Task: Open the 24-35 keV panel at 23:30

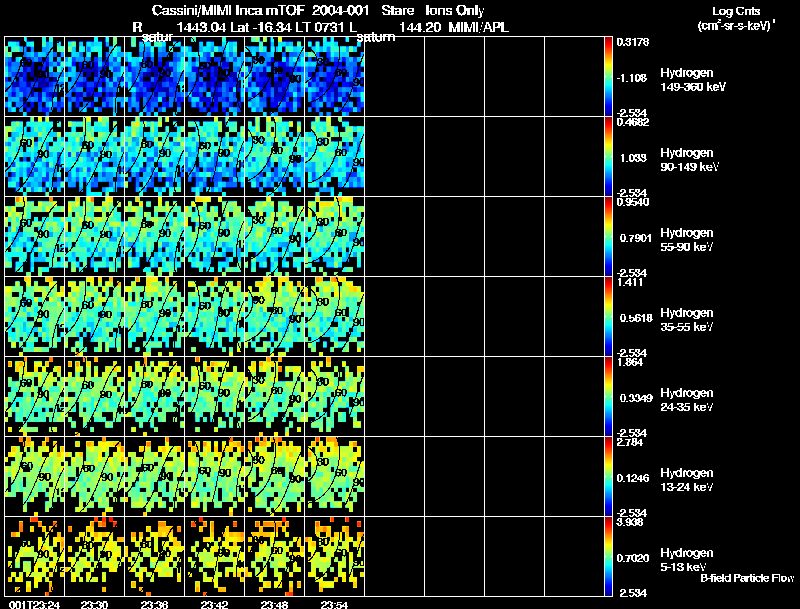Action: [x=94, y=396]
